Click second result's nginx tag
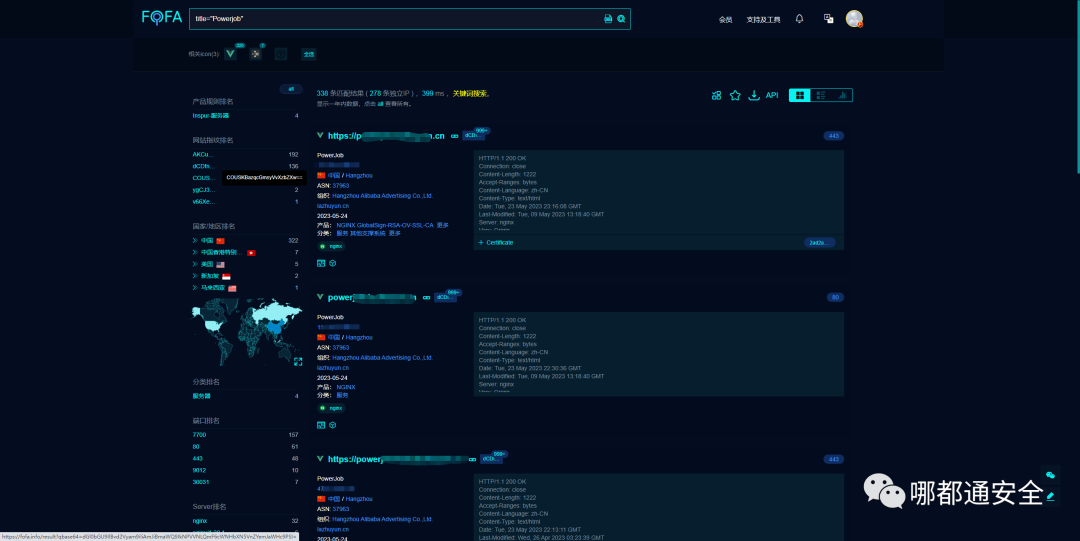 click(331, 408)
